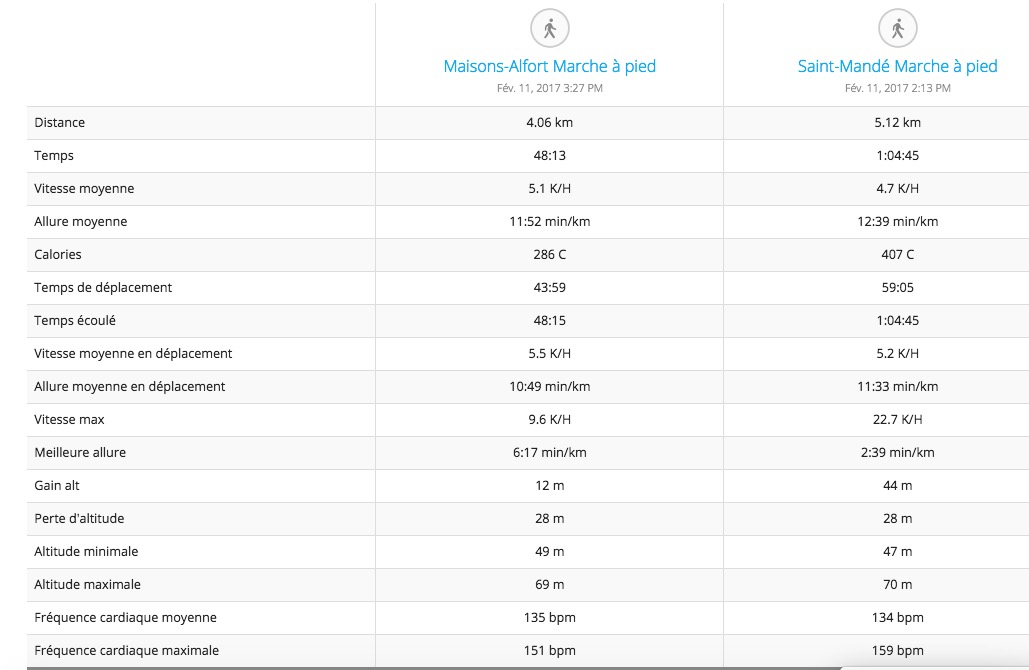
Task: Click the Vitesse moyenne row label
Action: 84,189
